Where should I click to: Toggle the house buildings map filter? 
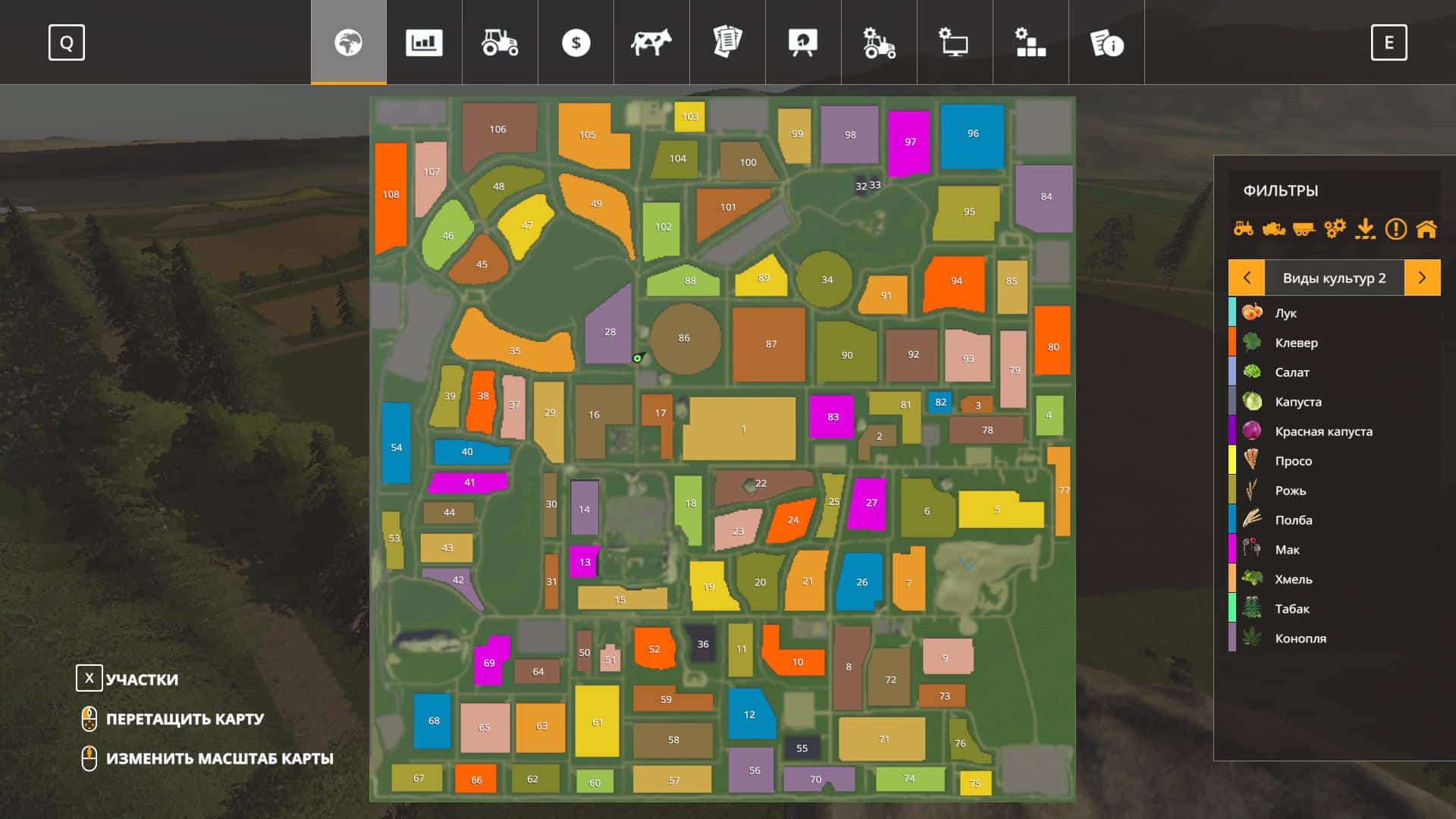1426,228
